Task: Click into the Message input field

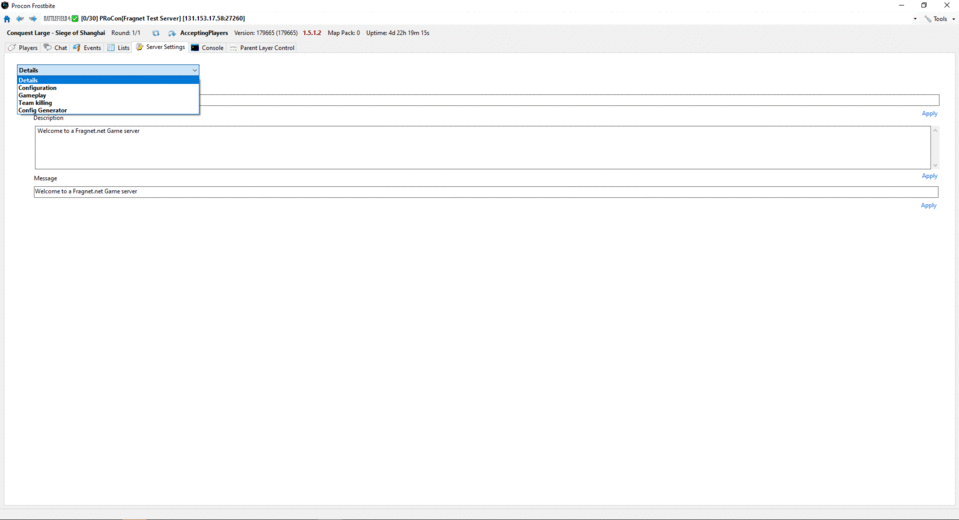Action: 486,191
